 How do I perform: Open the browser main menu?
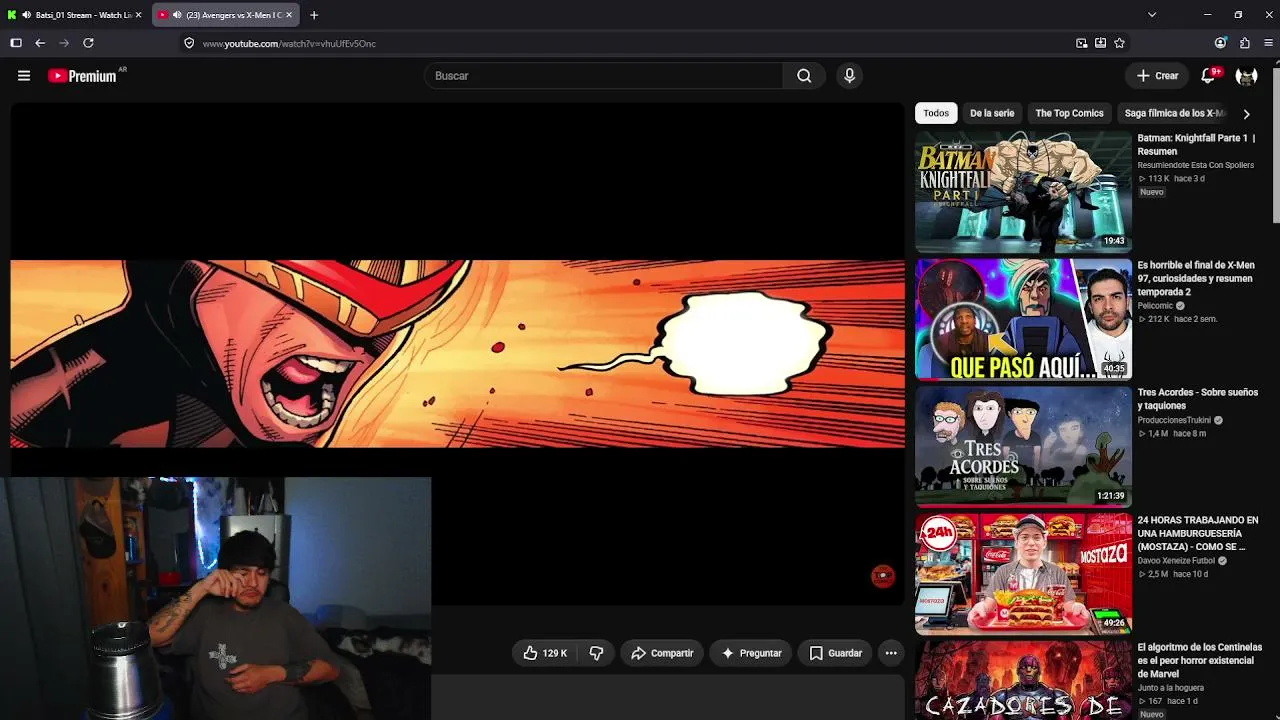click(1269, 43)
